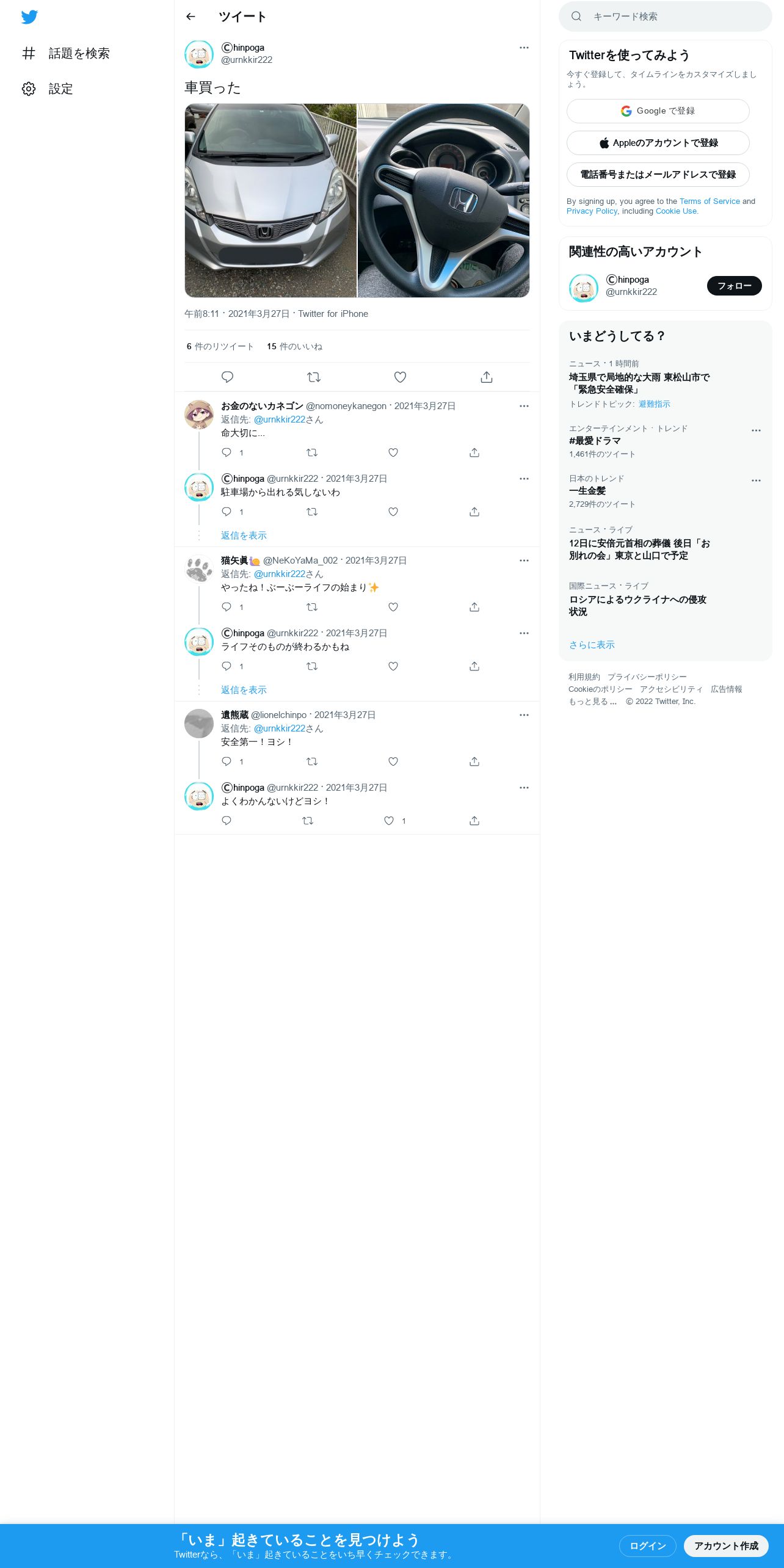Sign up with Google で登録 button
The width and height of the screenshot is (784, 1568).
[x=658, y=111]
